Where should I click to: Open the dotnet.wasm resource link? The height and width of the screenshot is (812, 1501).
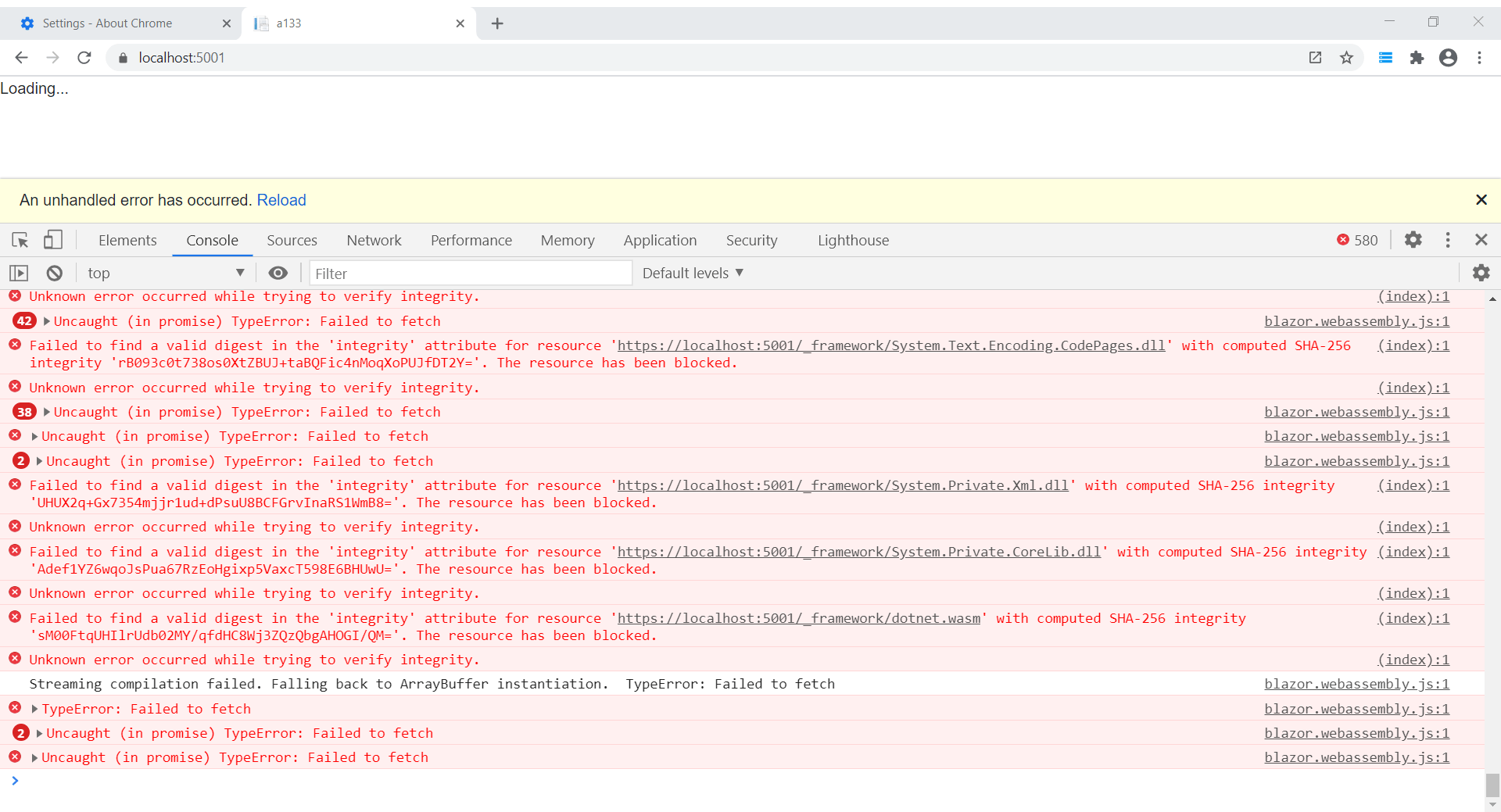click(798, 618)
